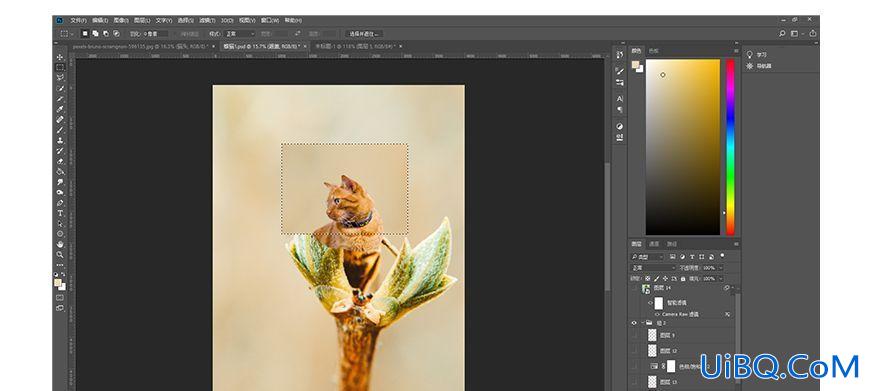
Task: Toggle visibility of layer 12
Action: (634, 351)
